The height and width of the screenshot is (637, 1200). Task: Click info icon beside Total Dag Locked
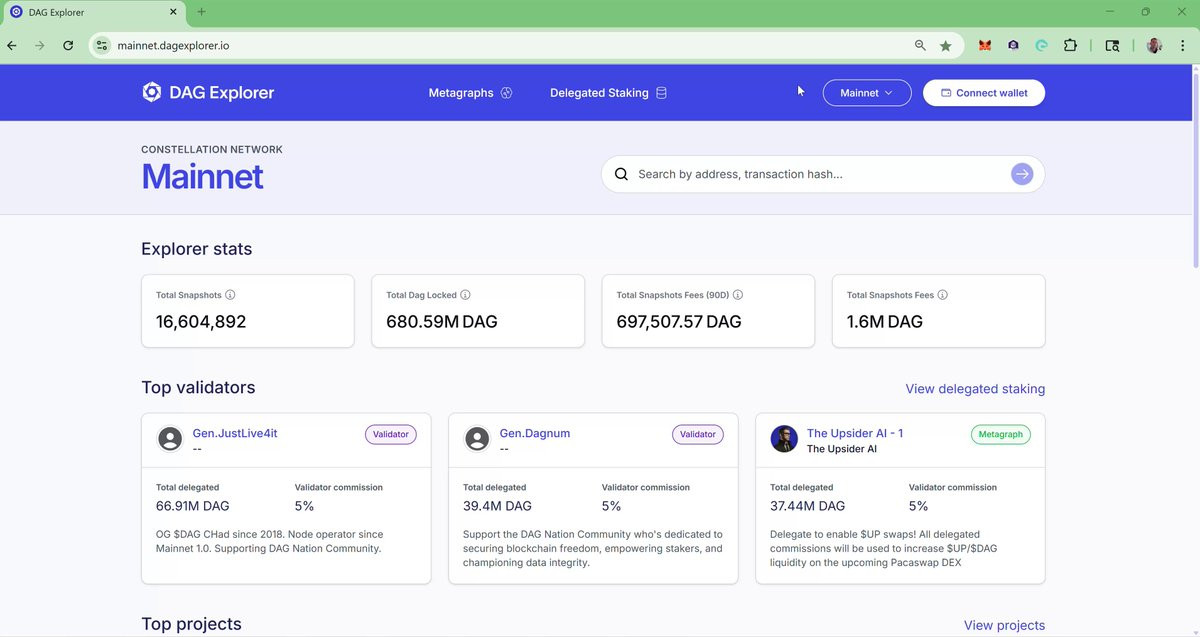[465, 295]
